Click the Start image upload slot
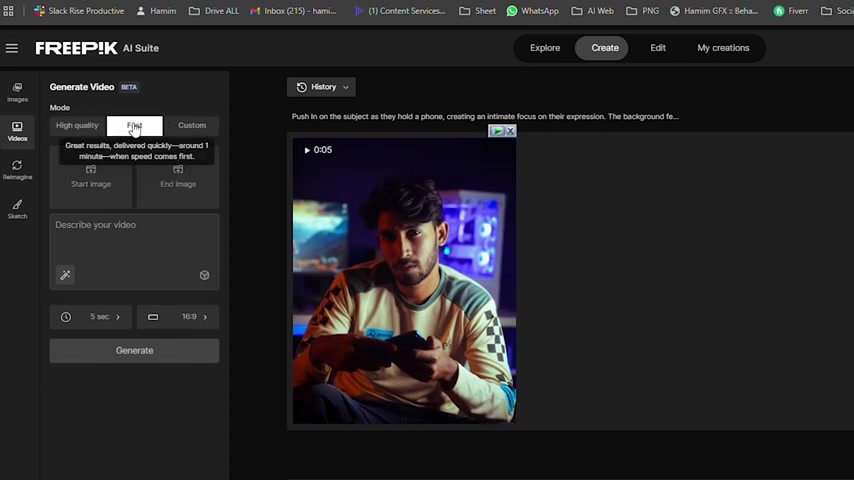The width and height of the screenshot is (854, 480). (91, 178)
